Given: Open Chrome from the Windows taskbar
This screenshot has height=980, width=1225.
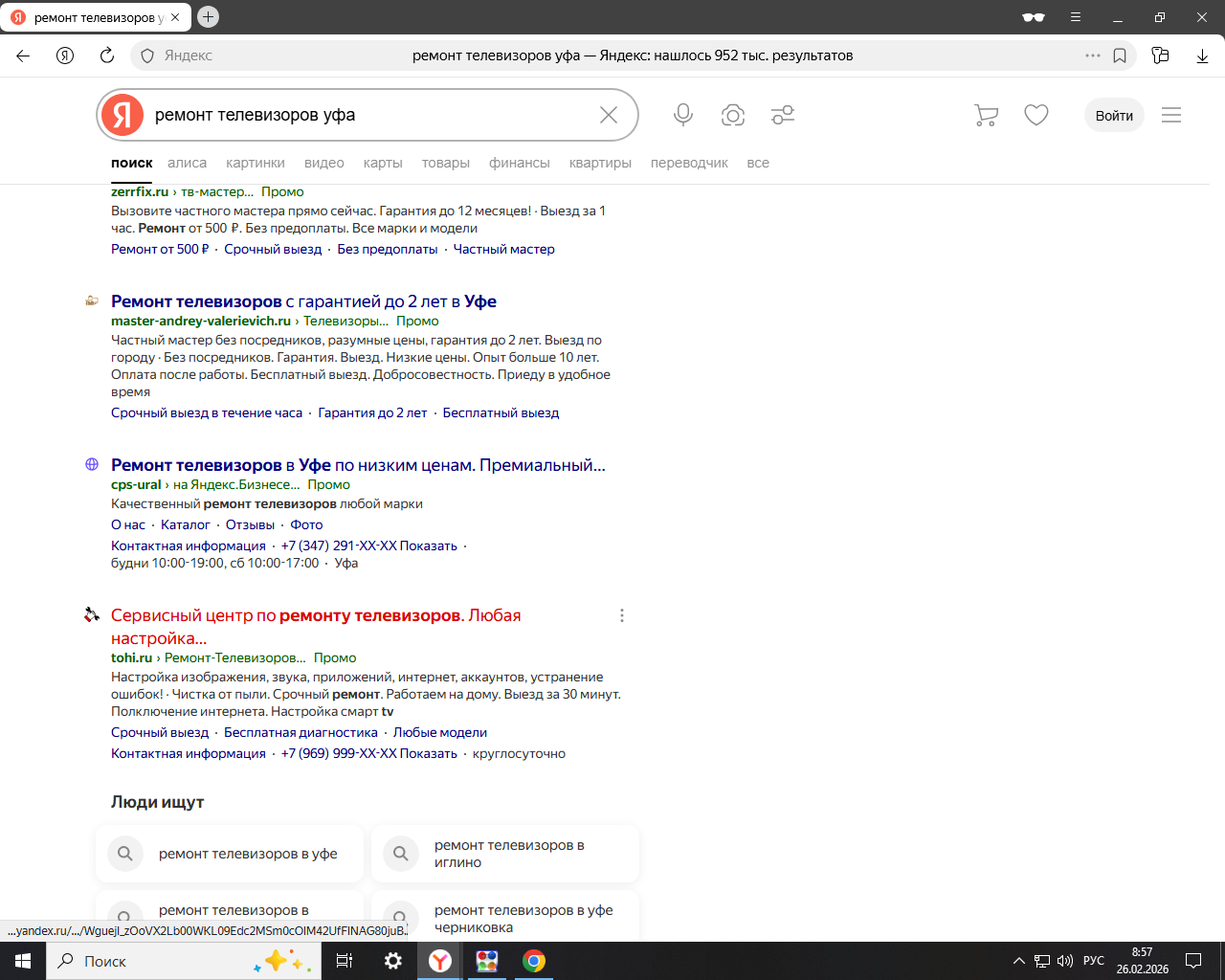Looking at the screenshot, I should (534, 961).
